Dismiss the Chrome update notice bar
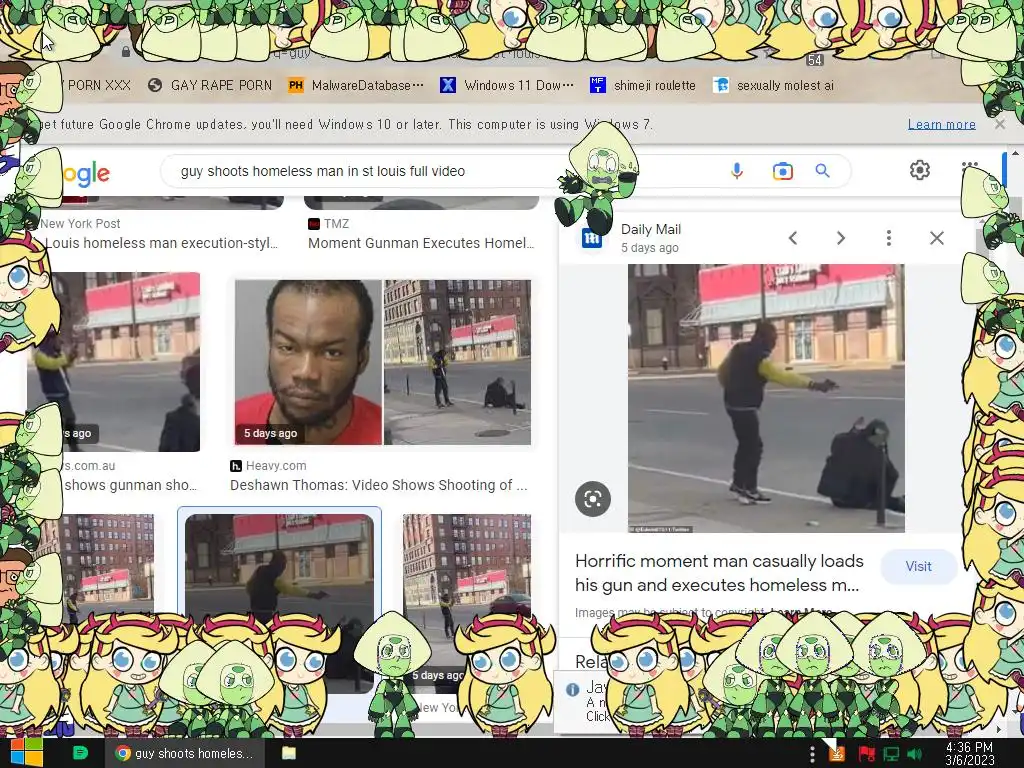 click(x=999, y=123)
